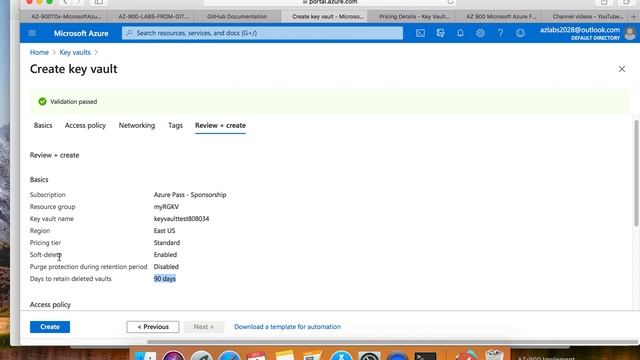Switch to GitHub Documentation browser tab
Image resolution: width=640 pixels, height=360 pixels.
(x=237, y=16)
